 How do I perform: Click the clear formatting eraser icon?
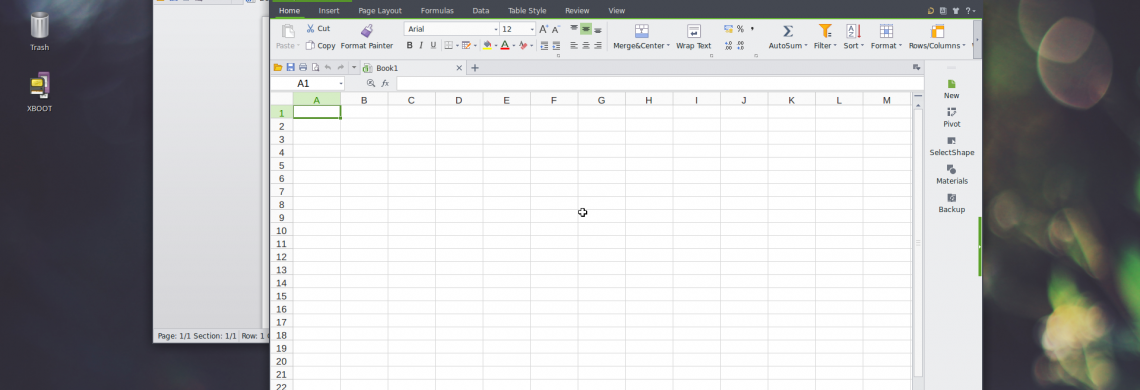[x=523, y=45]
